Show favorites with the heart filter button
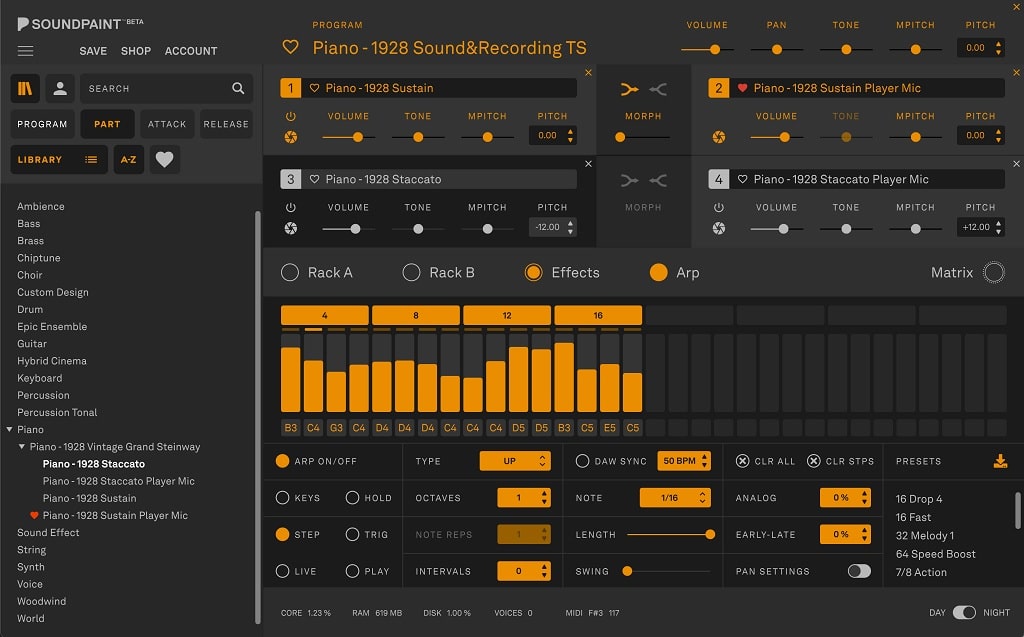The image size is (1024, 637). pyautogui.click(x=165, y=159)
